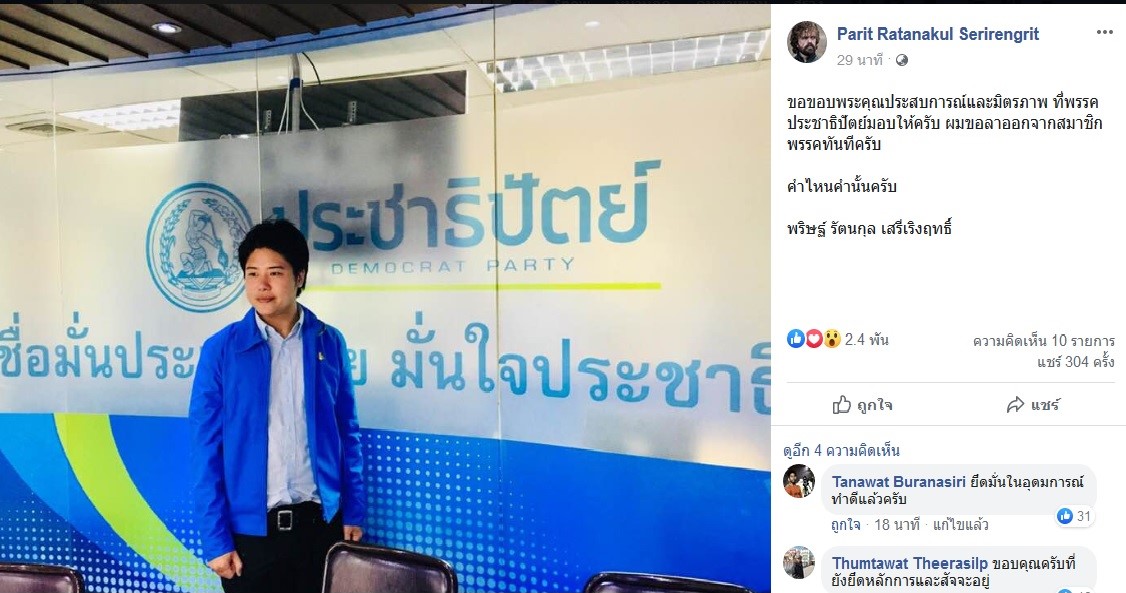Screen dimensions: 1126x593
Task: Open the three-dot post options menu
Action: click(1104, 33)
